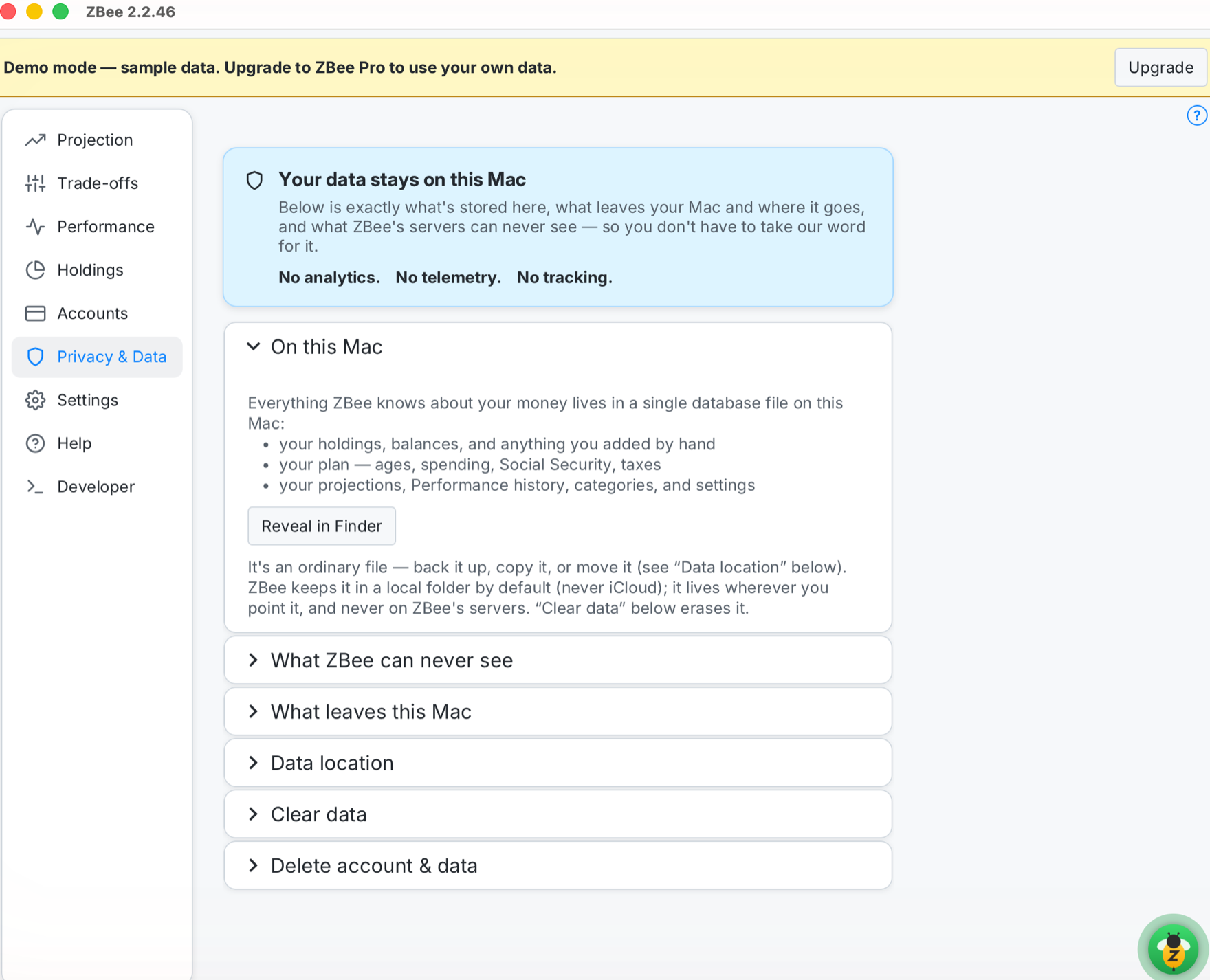Viewport: 1210px width, 980px height.
Task: Expand the 'Clear data' chevron
Action: tap(254, 814)
